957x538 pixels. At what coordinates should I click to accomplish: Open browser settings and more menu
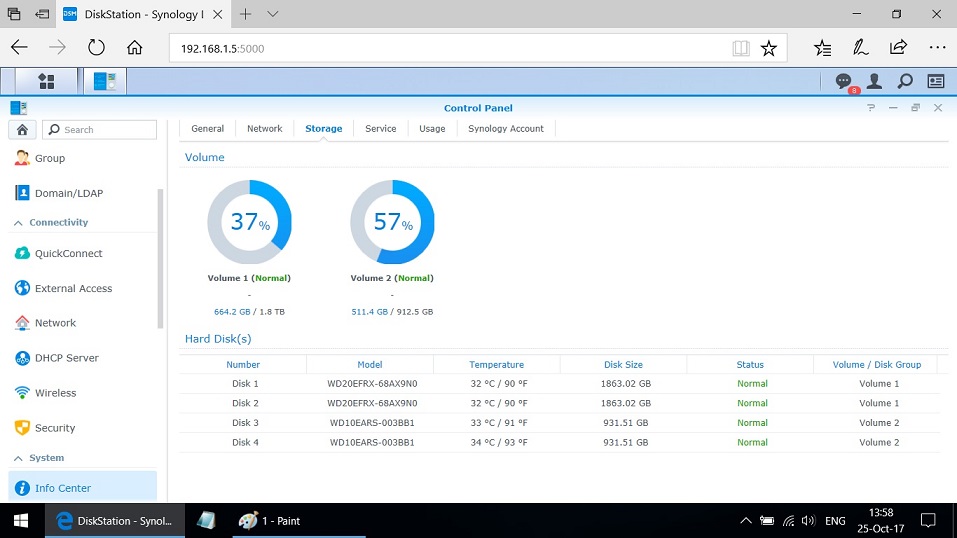point(937,48)
